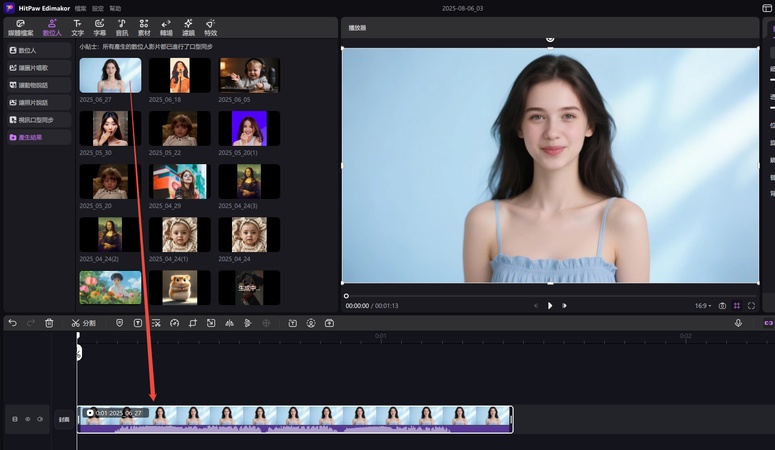Toggle the purple grid icon in player
775x450 pixels.
click(x=736, y=306)
